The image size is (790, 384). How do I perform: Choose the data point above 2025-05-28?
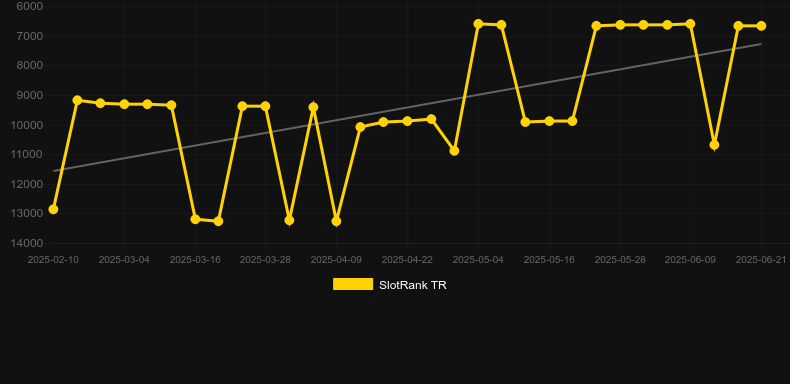pyautogui.click(x=620, y=25)
